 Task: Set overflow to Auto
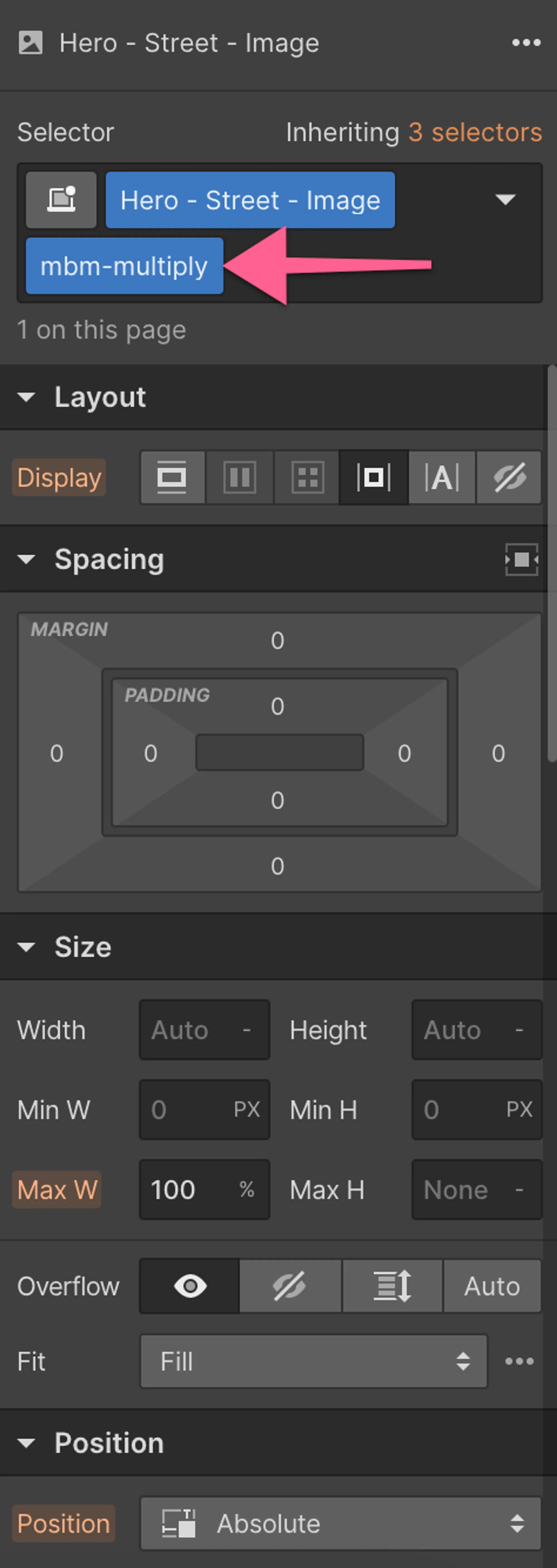492,1286
